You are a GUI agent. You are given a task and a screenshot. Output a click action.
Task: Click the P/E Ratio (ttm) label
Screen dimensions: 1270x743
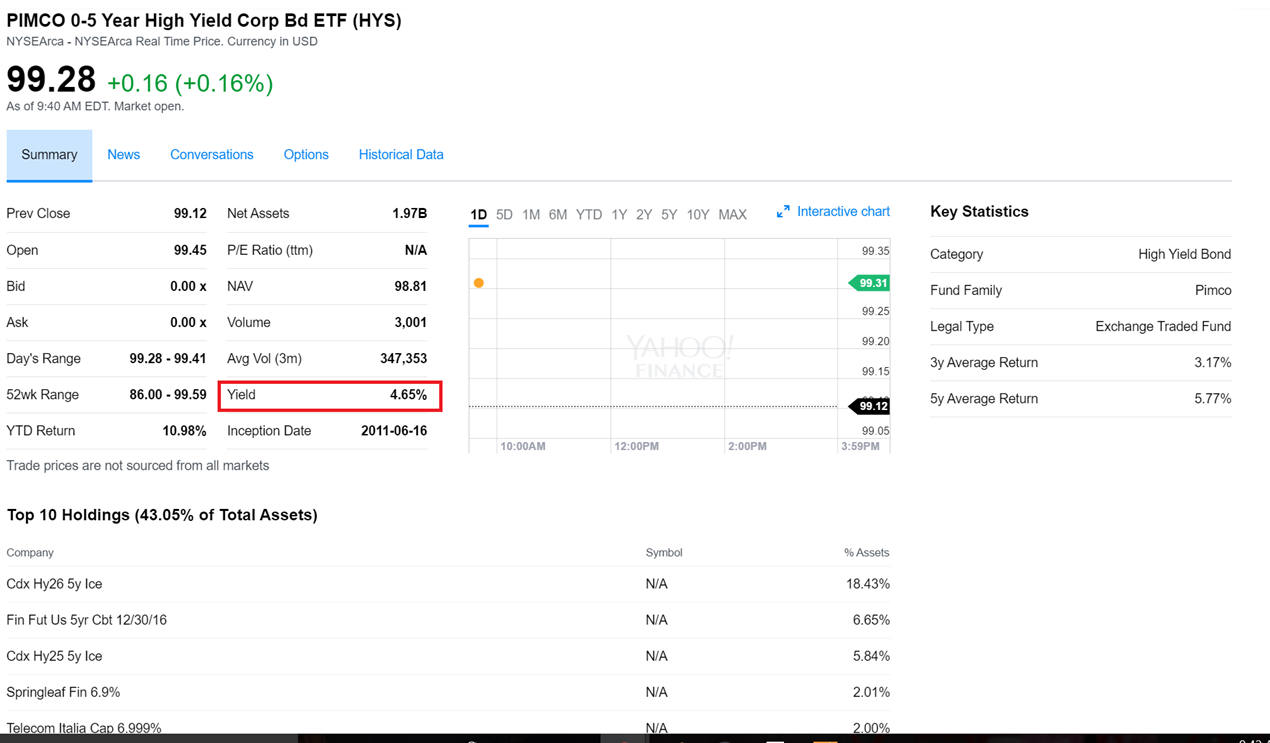pyautogui.click(x=270, y=250)
